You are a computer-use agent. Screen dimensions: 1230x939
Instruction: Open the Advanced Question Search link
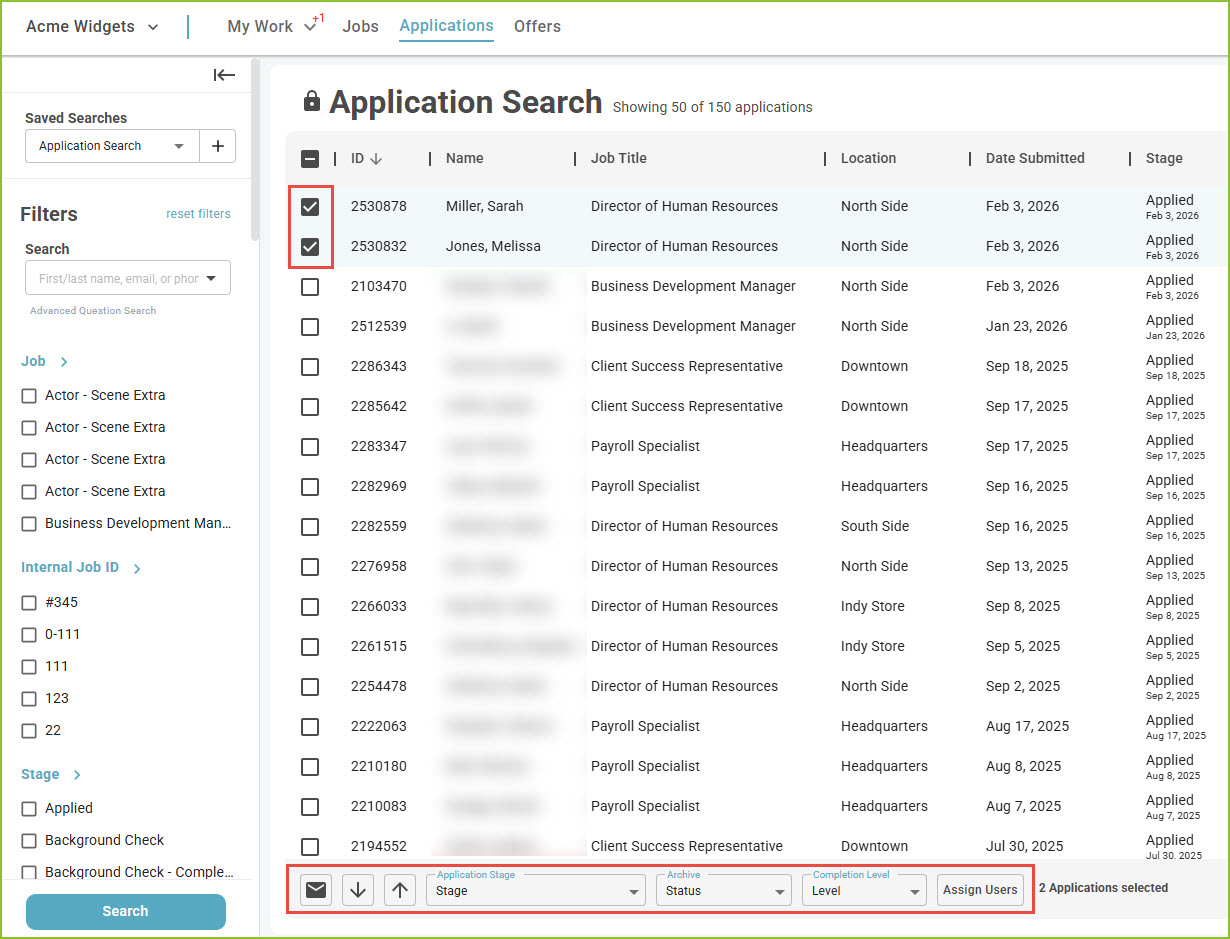pyautogui.click(x=93, y=311)
